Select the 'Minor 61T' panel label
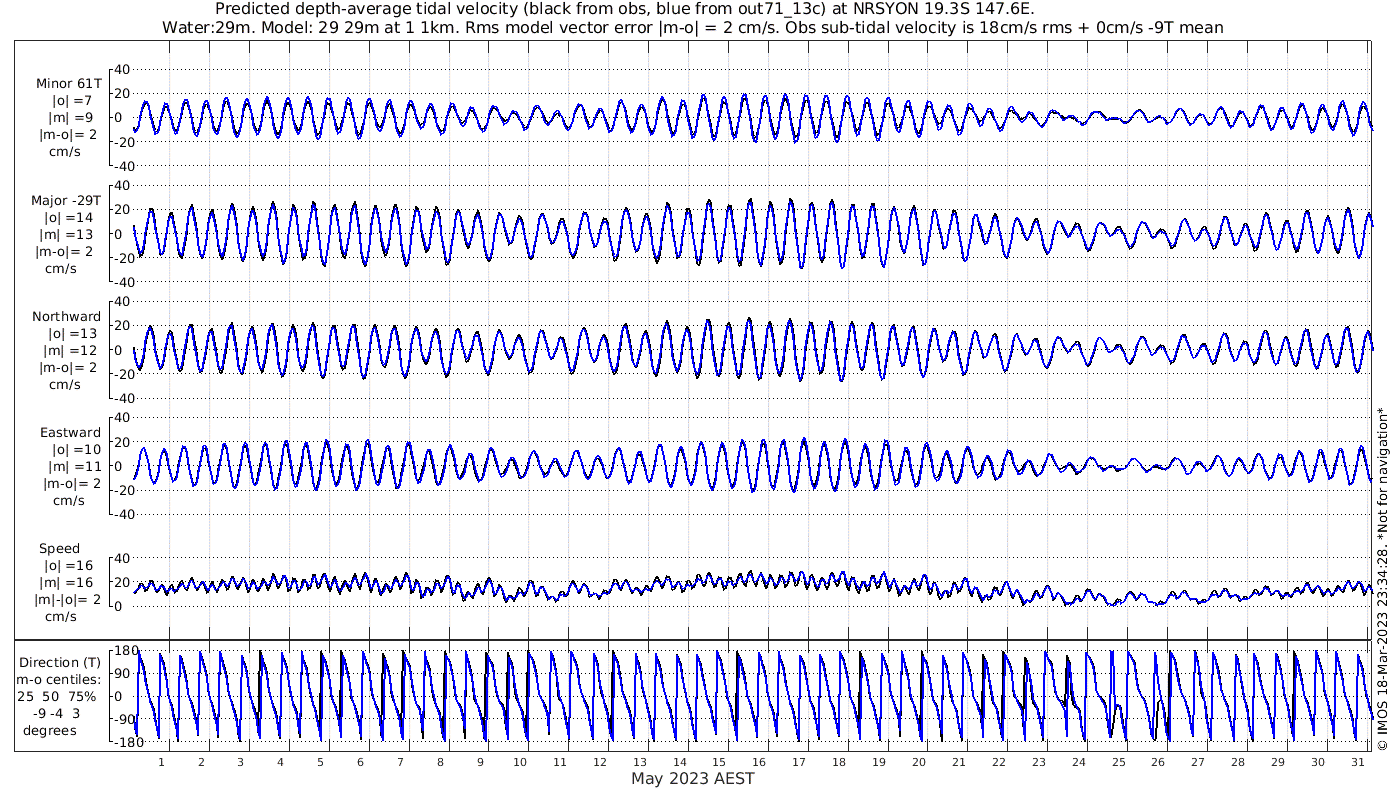 point(68,84)
